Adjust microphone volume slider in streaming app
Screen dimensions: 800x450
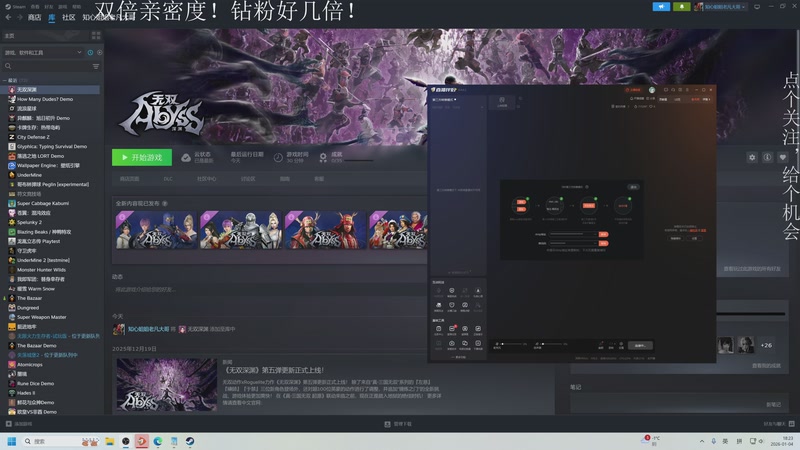pos(512,344)
